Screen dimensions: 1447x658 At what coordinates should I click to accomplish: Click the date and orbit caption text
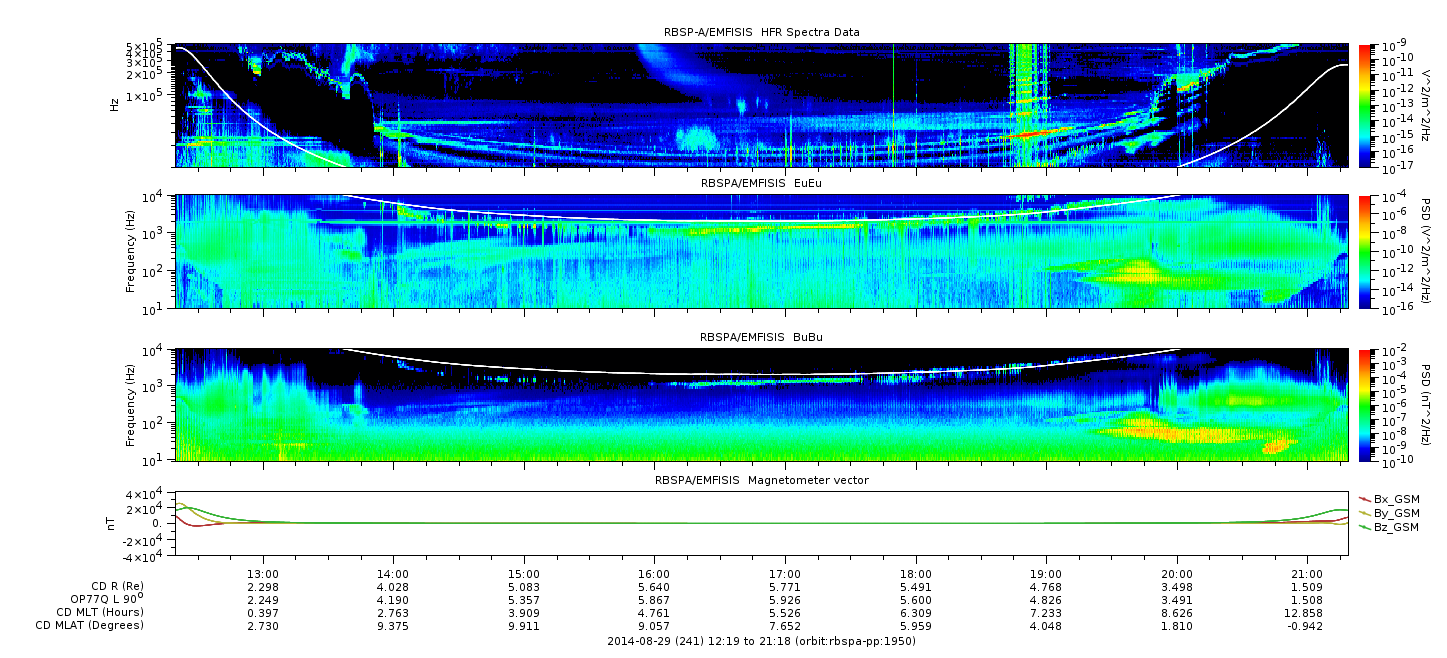[761, 641]
